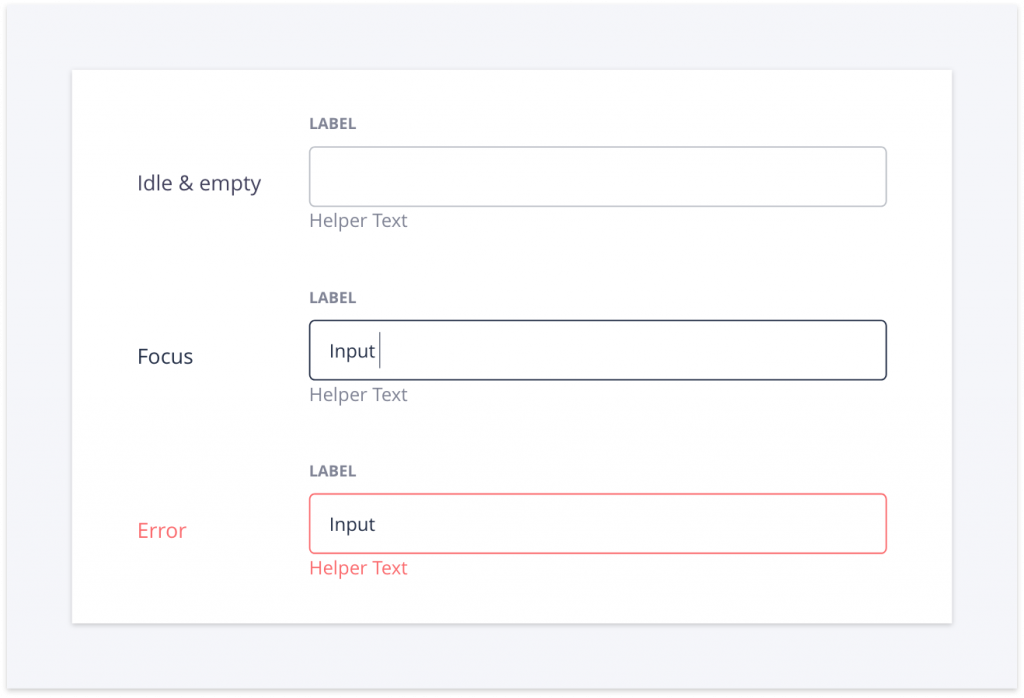Place cursor at text caret in Focus field
The width and height of the screenshot is (1024, 698).
pyautogui.click(x=379, y=350)
